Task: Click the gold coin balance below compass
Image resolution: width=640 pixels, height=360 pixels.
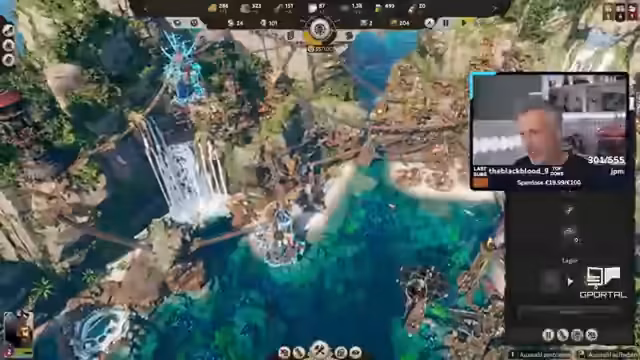Action: point(320,49)
